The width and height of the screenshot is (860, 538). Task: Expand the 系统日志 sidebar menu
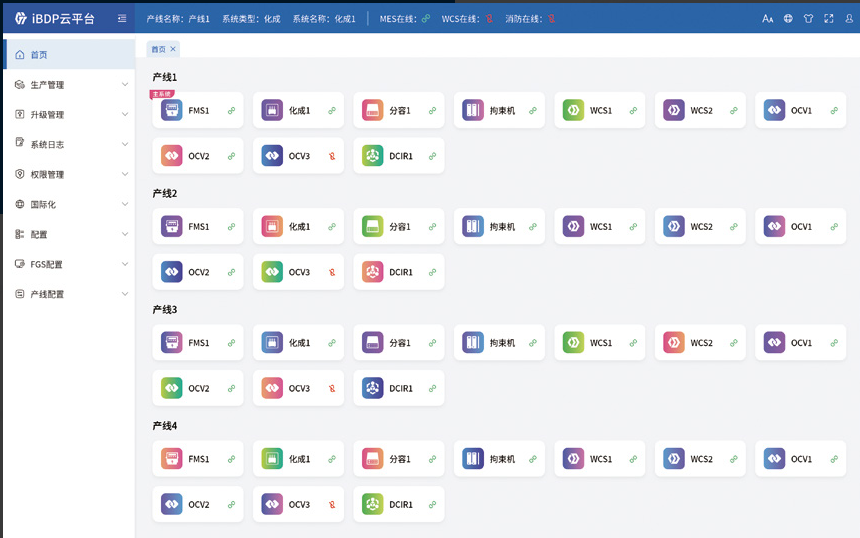tap(68, 144)
